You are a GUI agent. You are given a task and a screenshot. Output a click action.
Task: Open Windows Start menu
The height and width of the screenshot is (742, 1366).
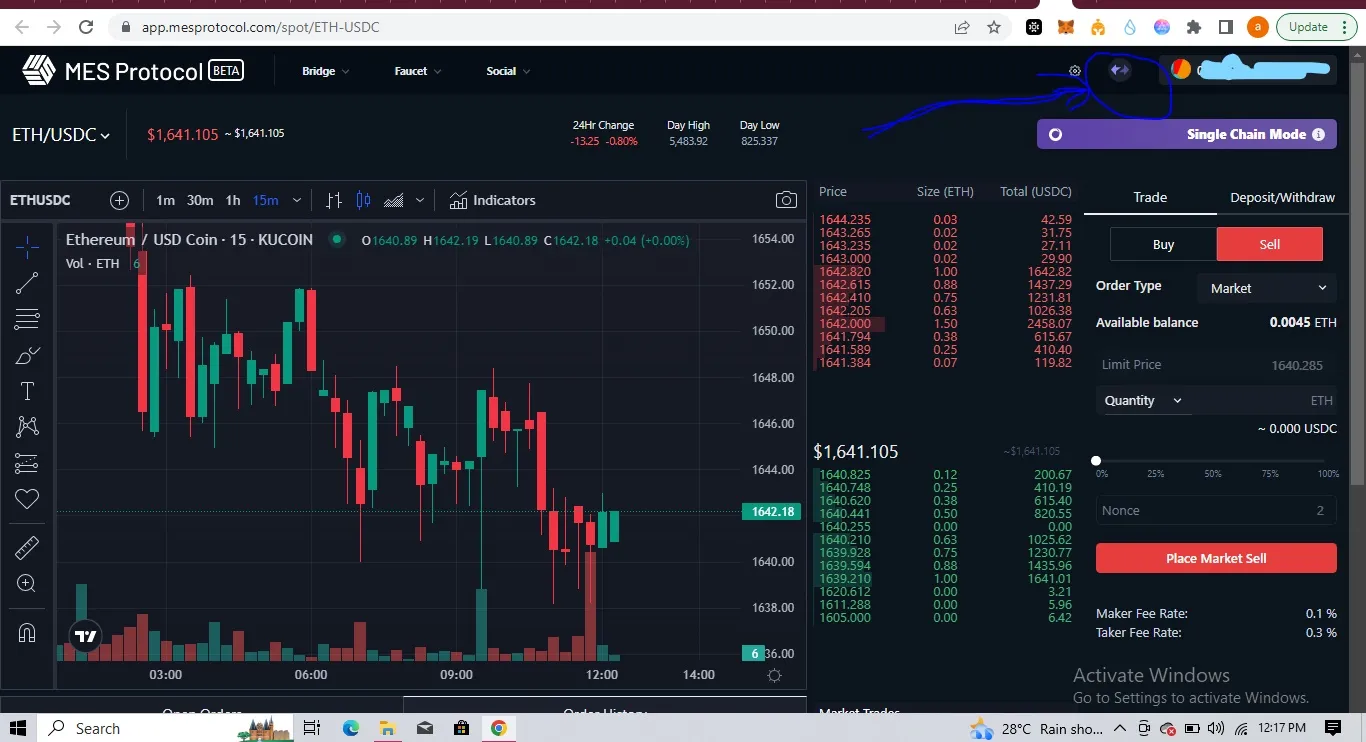(19, 728)
